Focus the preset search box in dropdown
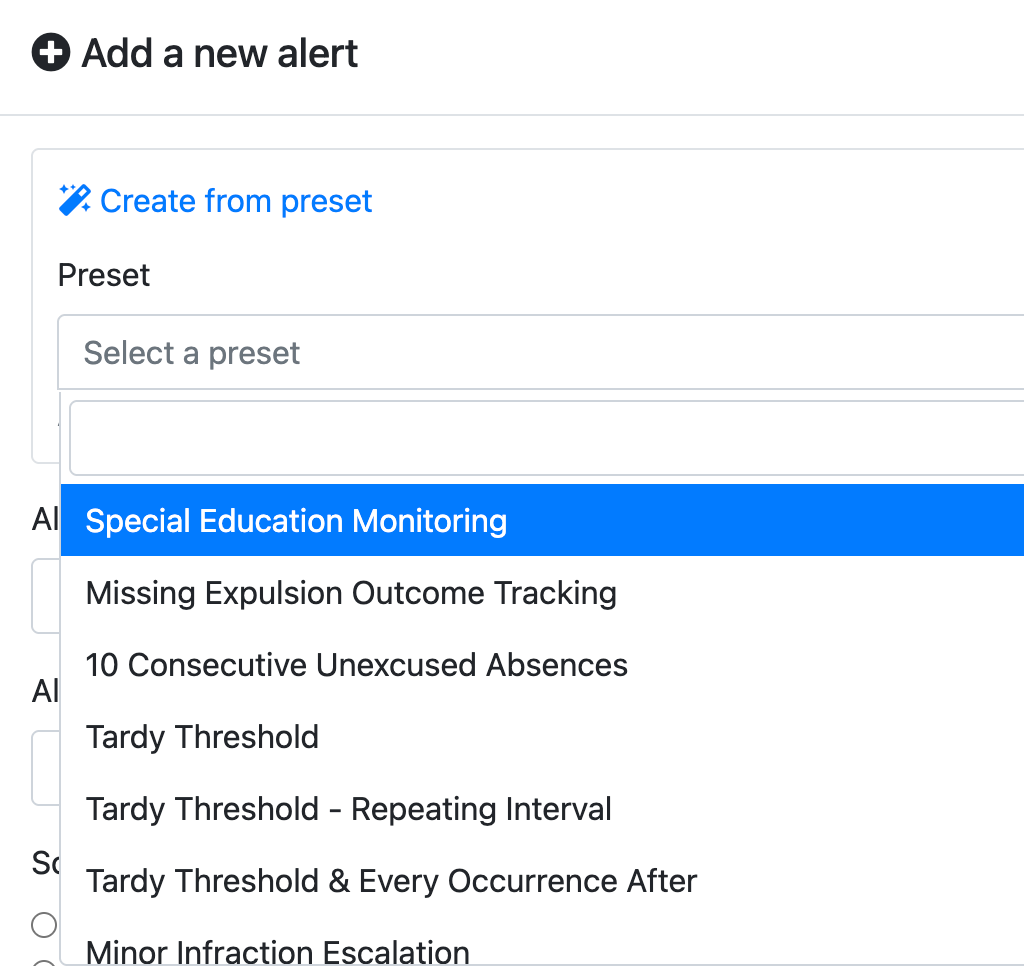This screenshot has height=966, width=1024. pyautogui.click(x=547, y=438)
